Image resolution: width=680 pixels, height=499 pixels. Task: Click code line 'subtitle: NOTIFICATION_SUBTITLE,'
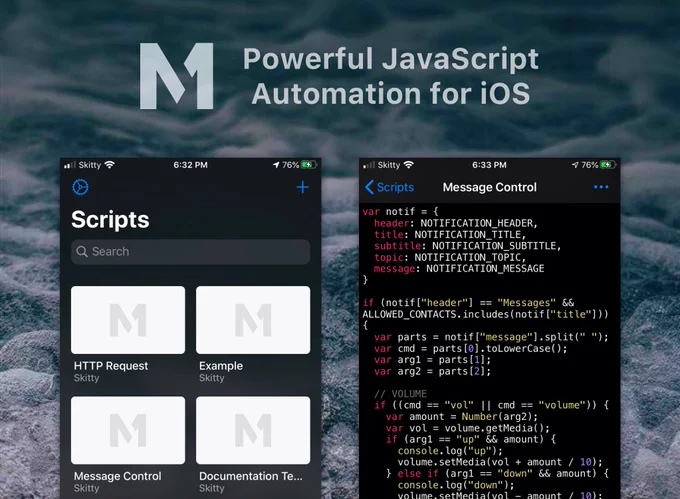(468, 246)
